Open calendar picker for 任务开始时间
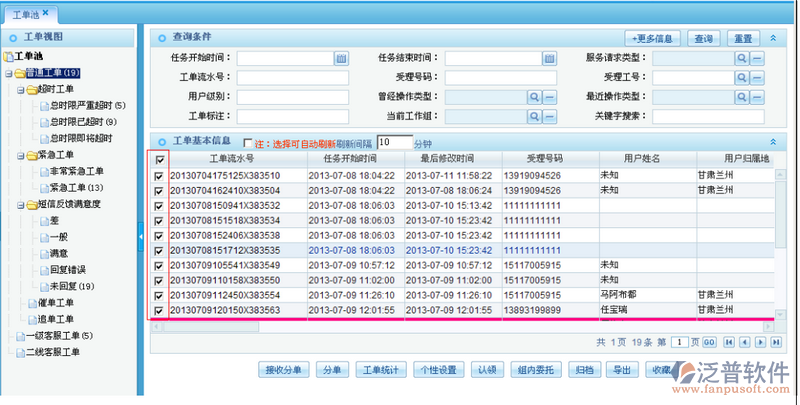This screenshot has height=405, width=800. coord(341,58)
